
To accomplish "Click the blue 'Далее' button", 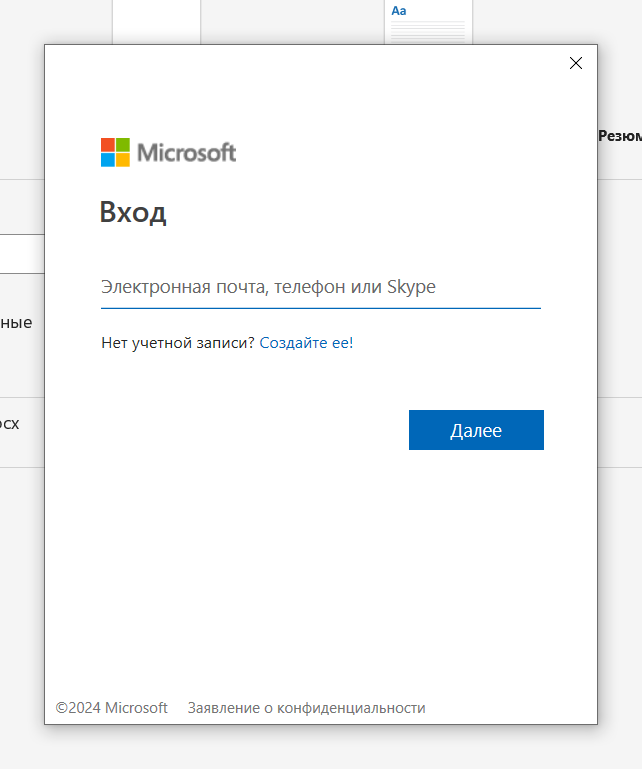I will pyautogui.click(x=476, y=430).
